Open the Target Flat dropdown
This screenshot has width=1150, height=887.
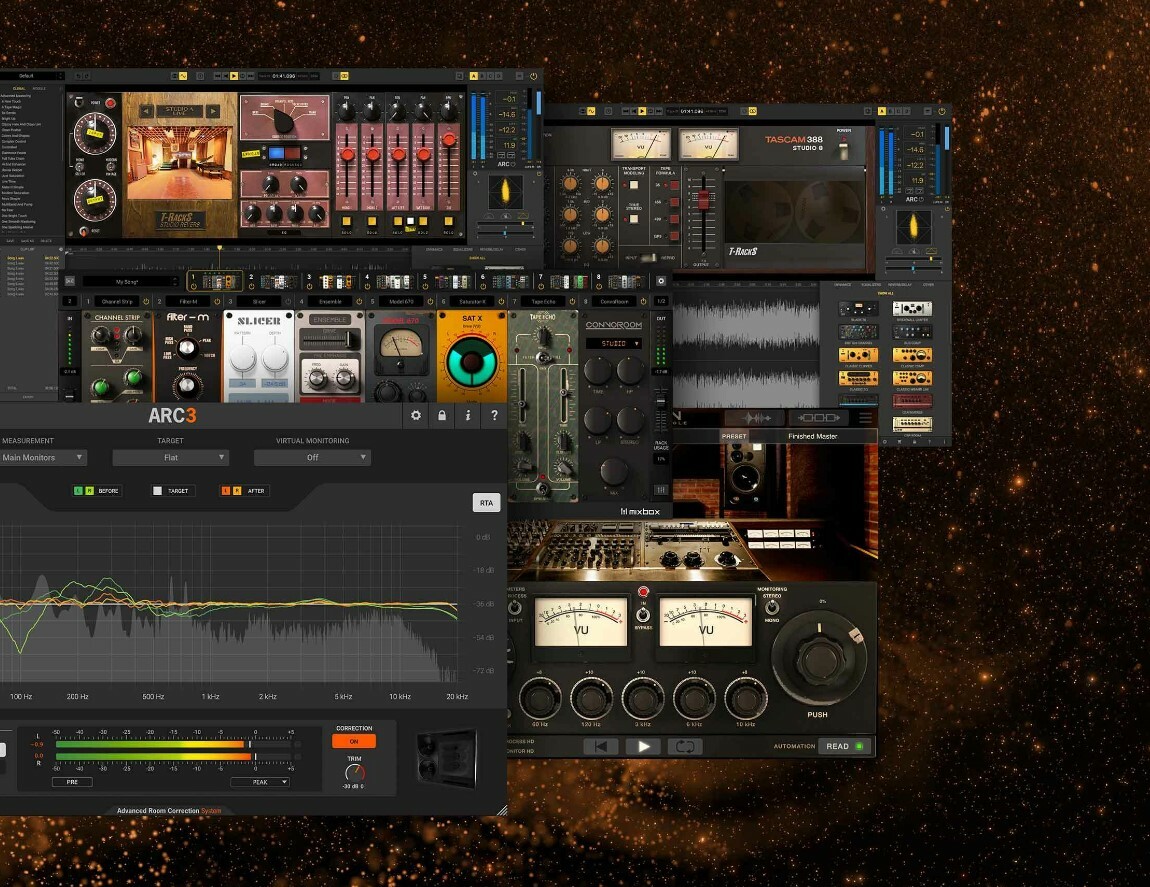pyautogui.click(x=171, y=457)
